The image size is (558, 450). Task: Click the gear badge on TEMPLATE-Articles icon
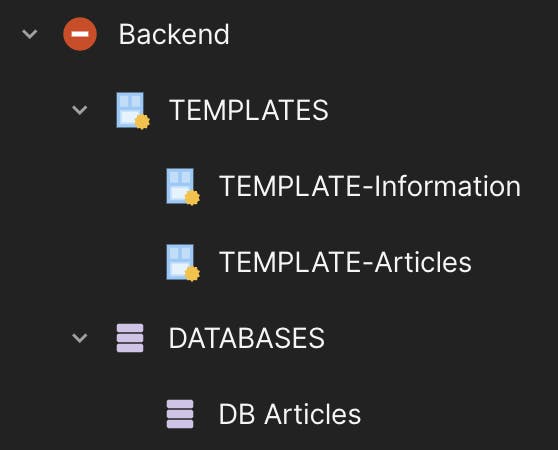click(193, 274)
